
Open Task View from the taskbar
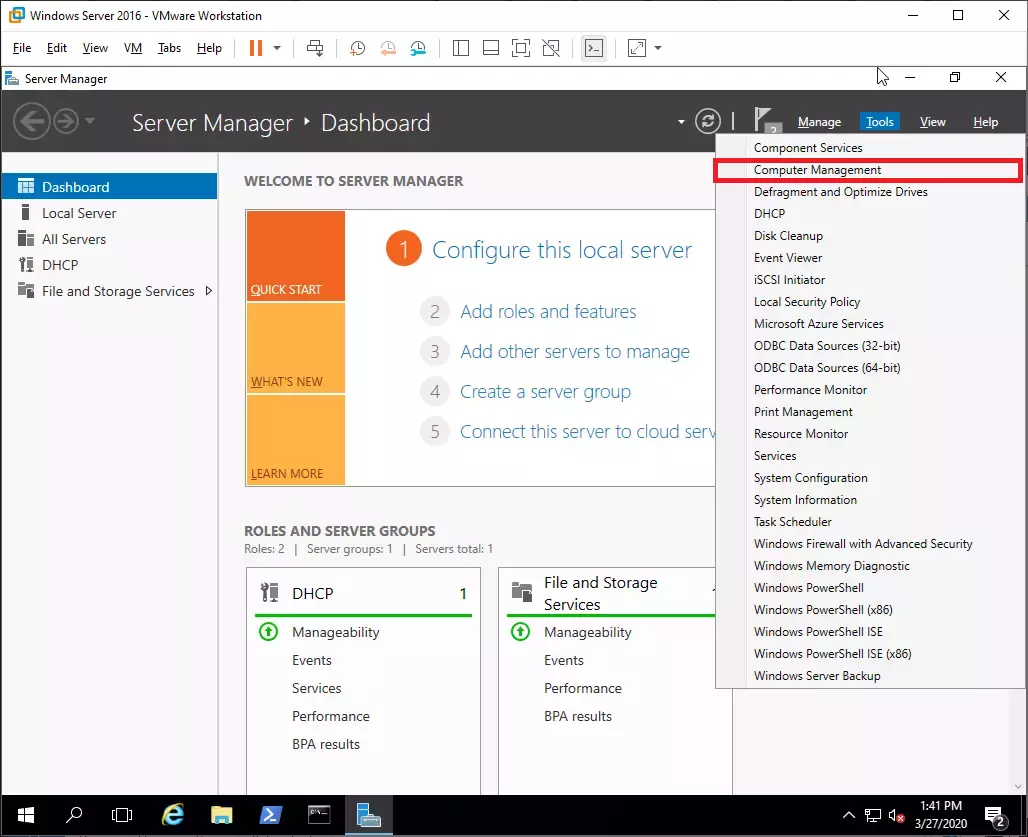click(122, 815)
